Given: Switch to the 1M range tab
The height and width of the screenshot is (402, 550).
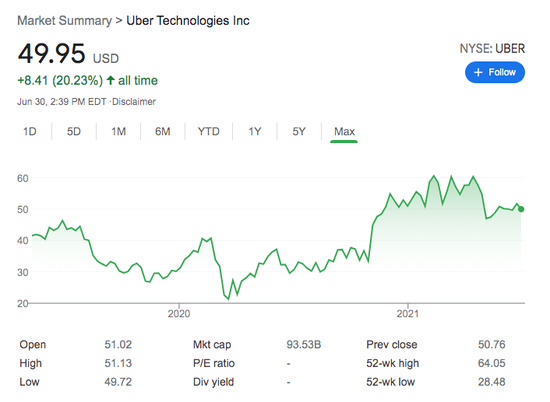Looking at the screenshot, I should click(x=119, y=132).
